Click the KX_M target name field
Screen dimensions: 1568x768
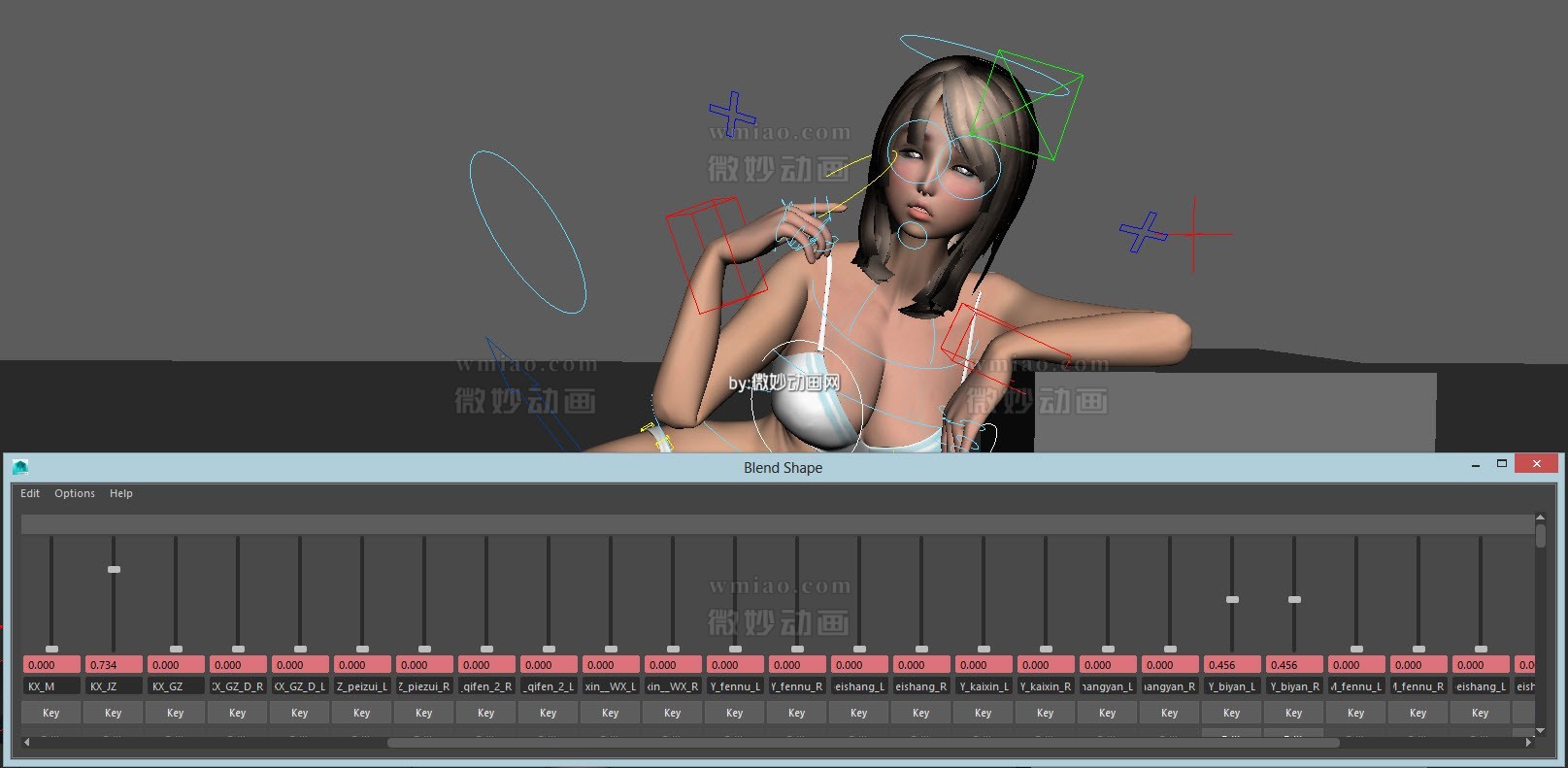[x=51, y=686]
